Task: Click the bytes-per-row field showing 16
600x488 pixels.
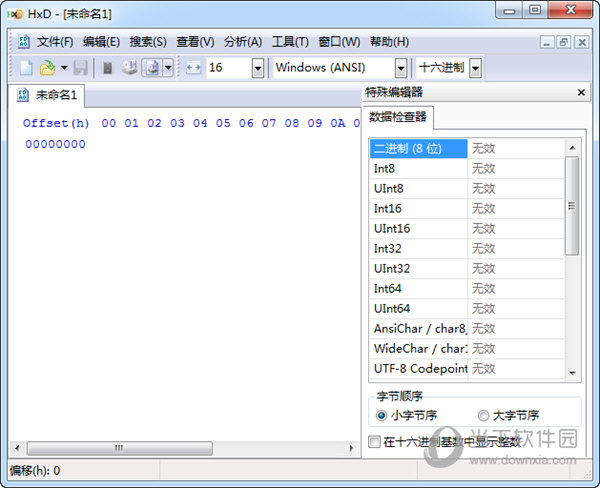Action: [229, 68]
